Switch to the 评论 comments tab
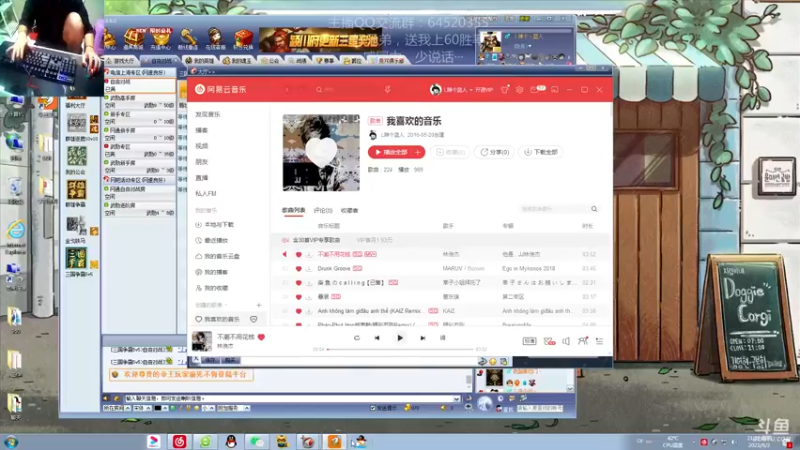Image resolution: width=800 pixels, height=450 pixels. click(x=323, y=210)
